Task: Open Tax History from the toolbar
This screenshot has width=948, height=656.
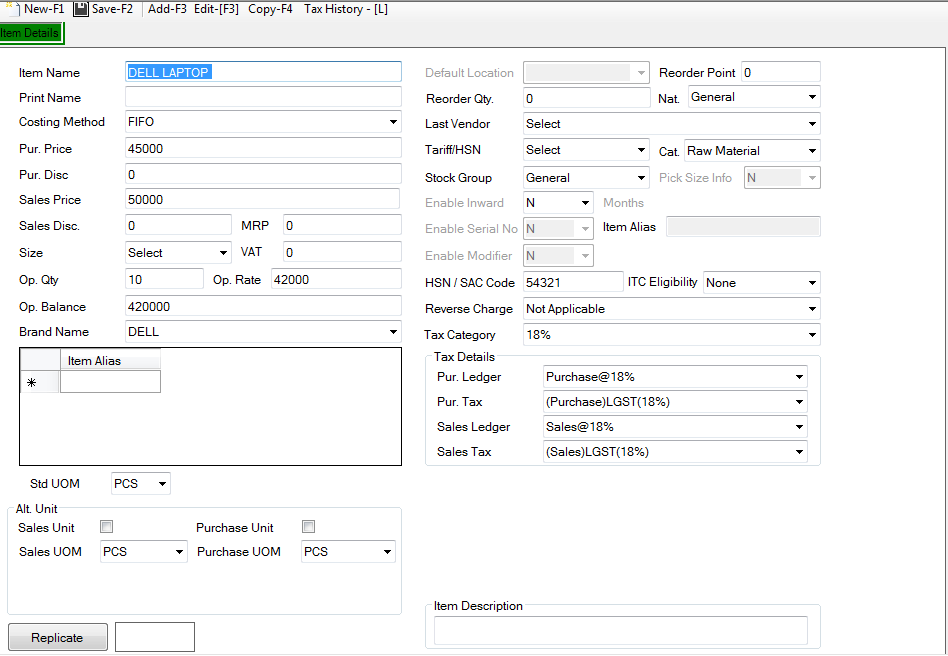Action: click(345, 9)
